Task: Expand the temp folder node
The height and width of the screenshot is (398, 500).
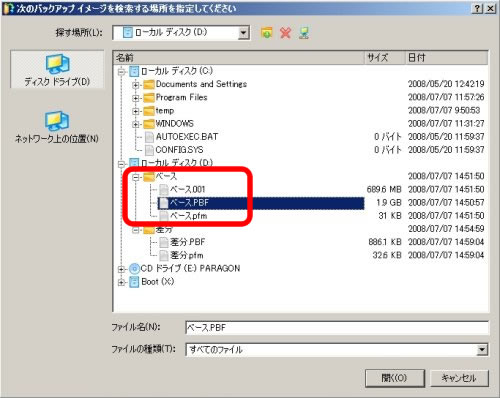Action: pos(135,111)
